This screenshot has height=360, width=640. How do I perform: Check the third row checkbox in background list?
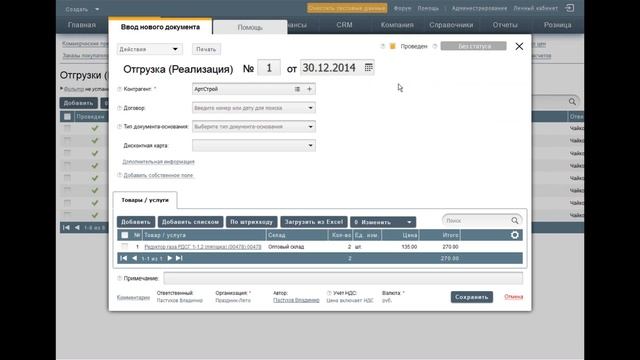coord(67,153)
